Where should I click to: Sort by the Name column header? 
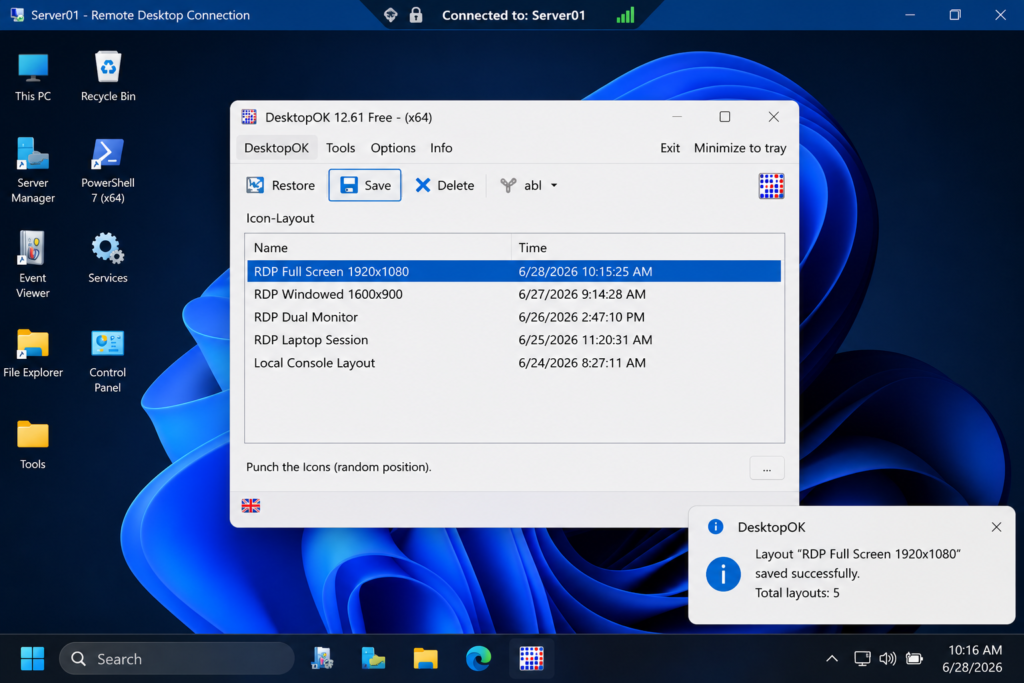[379, 247]
